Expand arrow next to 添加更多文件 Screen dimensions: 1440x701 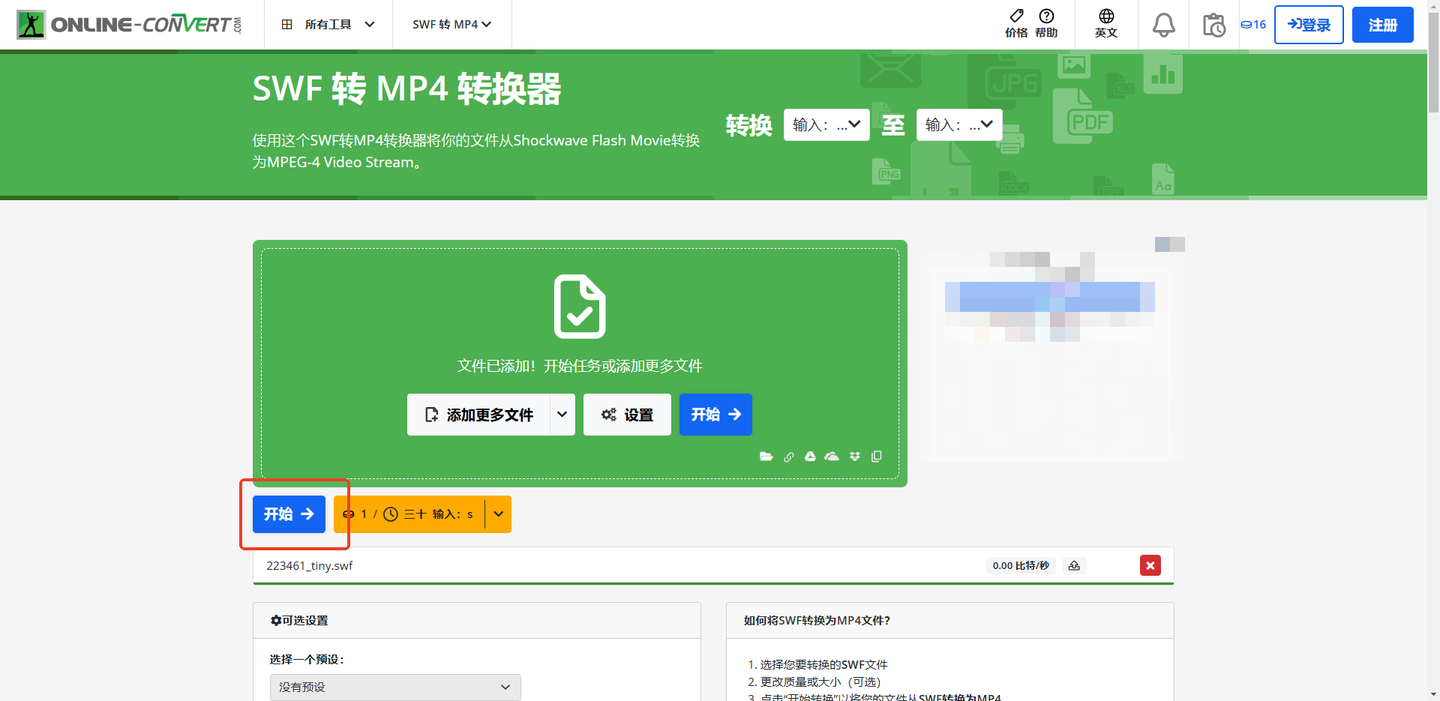coord(563,414)
